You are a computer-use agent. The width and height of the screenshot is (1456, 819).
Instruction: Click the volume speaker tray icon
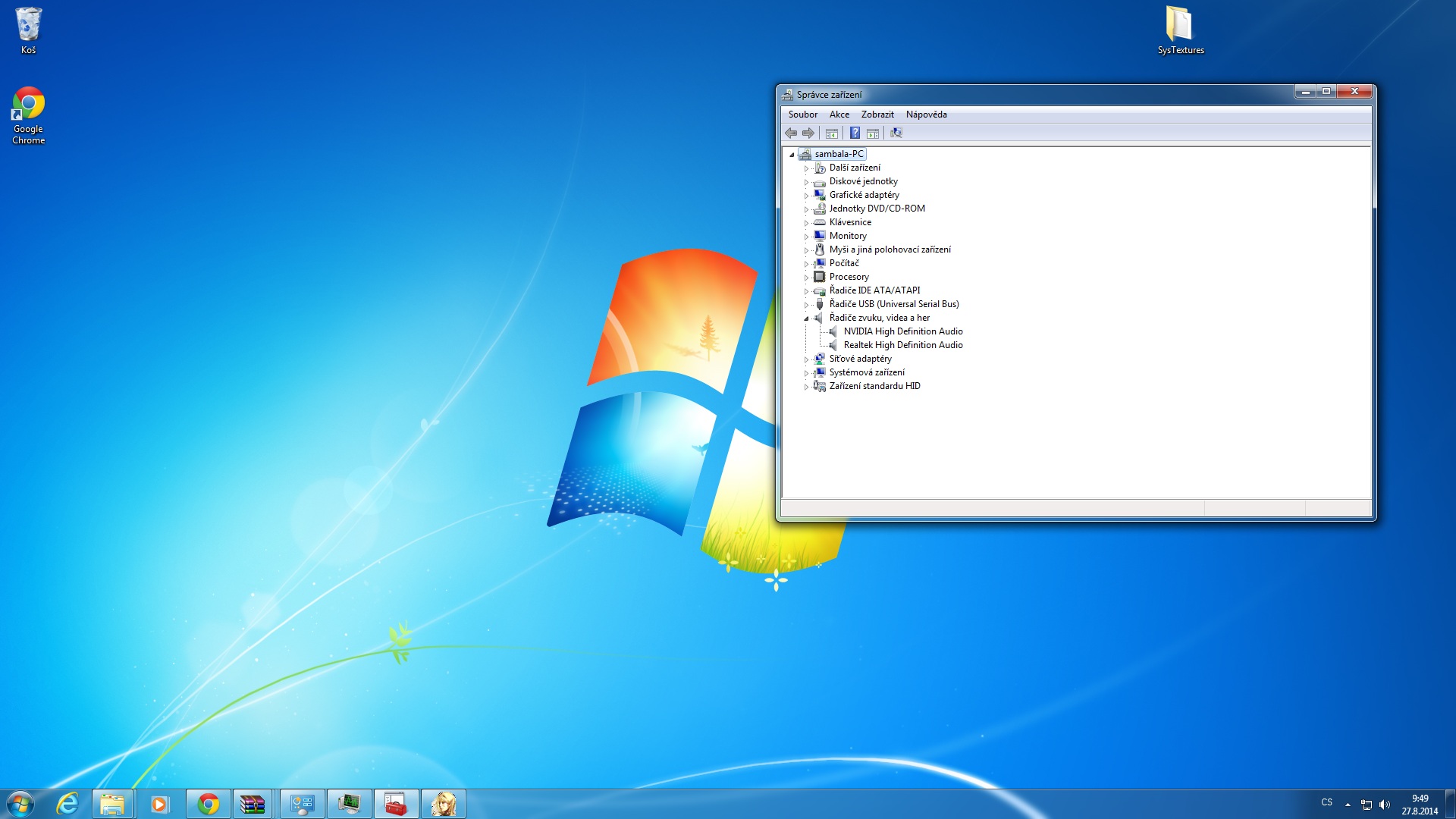click(x=1385, y=805)
